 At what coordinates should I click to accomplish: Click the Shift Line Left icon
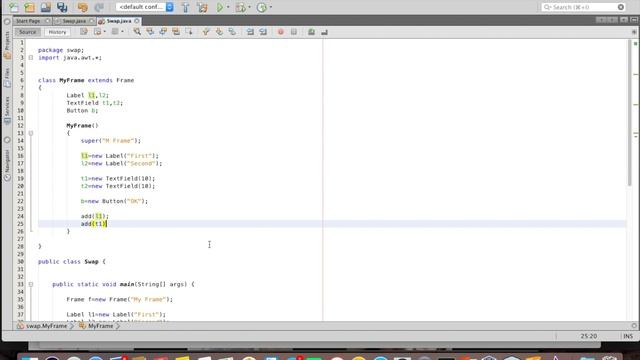(250, 32)
